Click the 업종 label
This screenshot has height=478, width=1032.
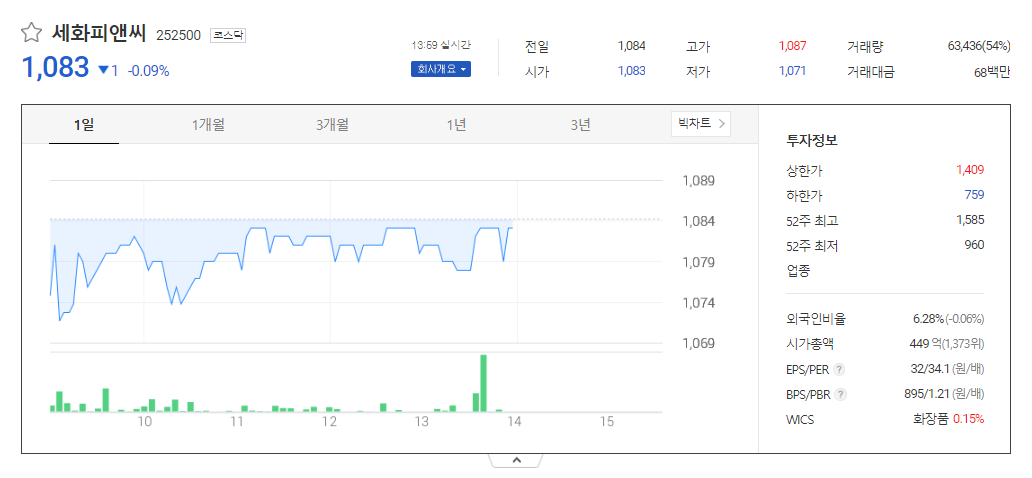tap(798, 271)
